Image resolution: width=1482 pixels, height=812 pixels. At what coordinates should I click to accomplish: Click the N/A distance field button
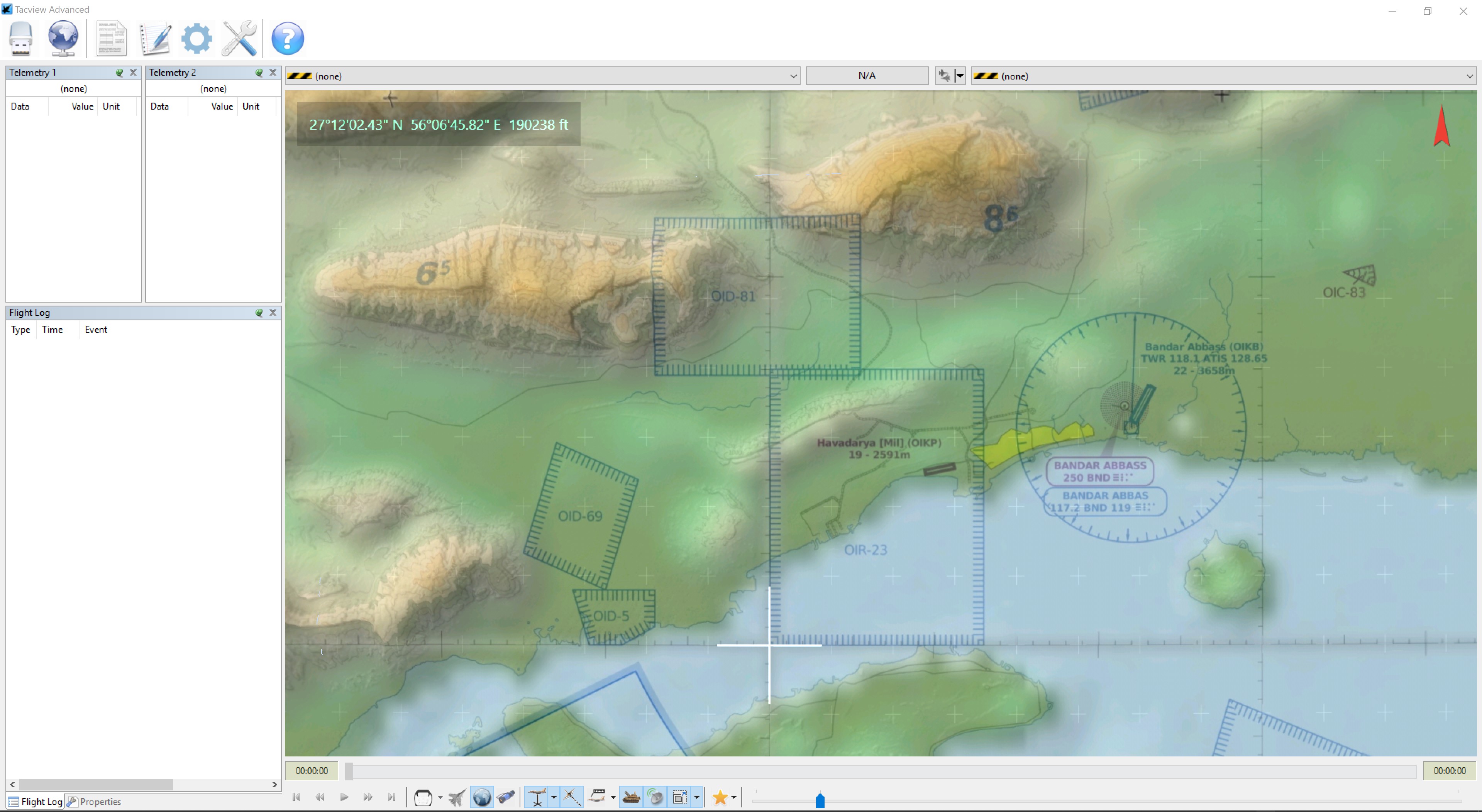[x=866, y=75]
